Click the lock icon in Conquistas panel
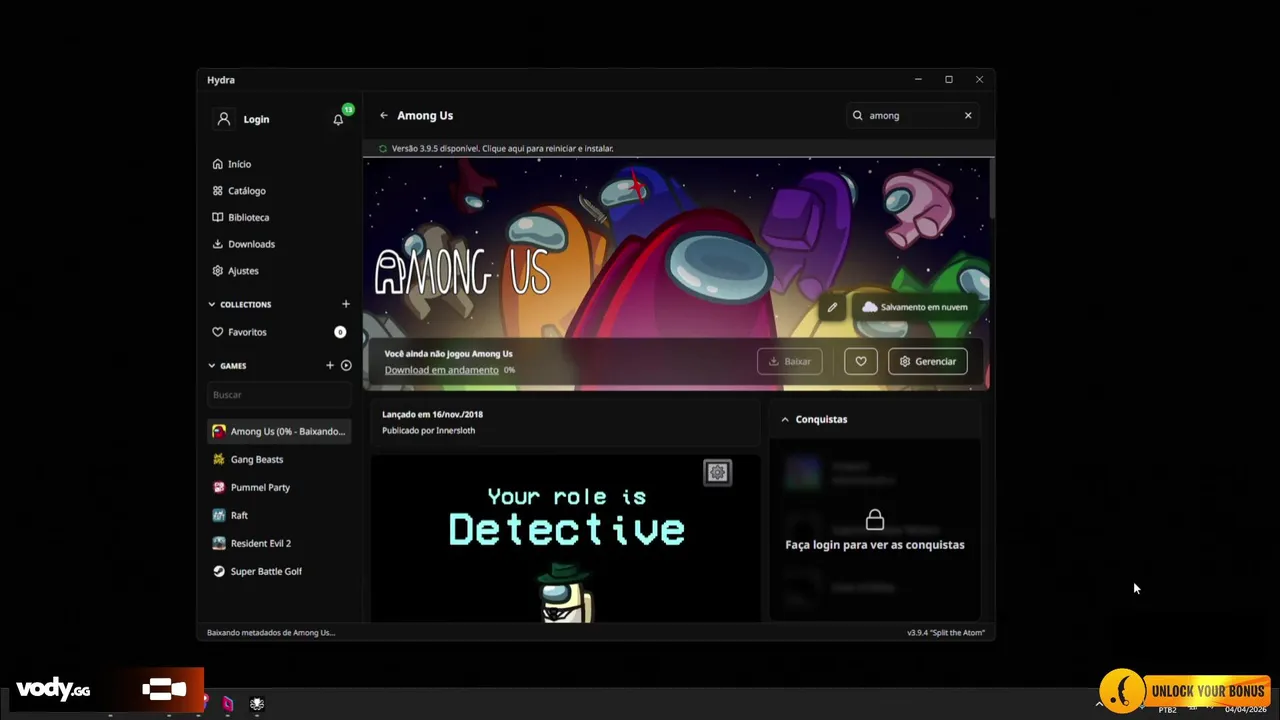1280x720 pixels. [875, 520]
